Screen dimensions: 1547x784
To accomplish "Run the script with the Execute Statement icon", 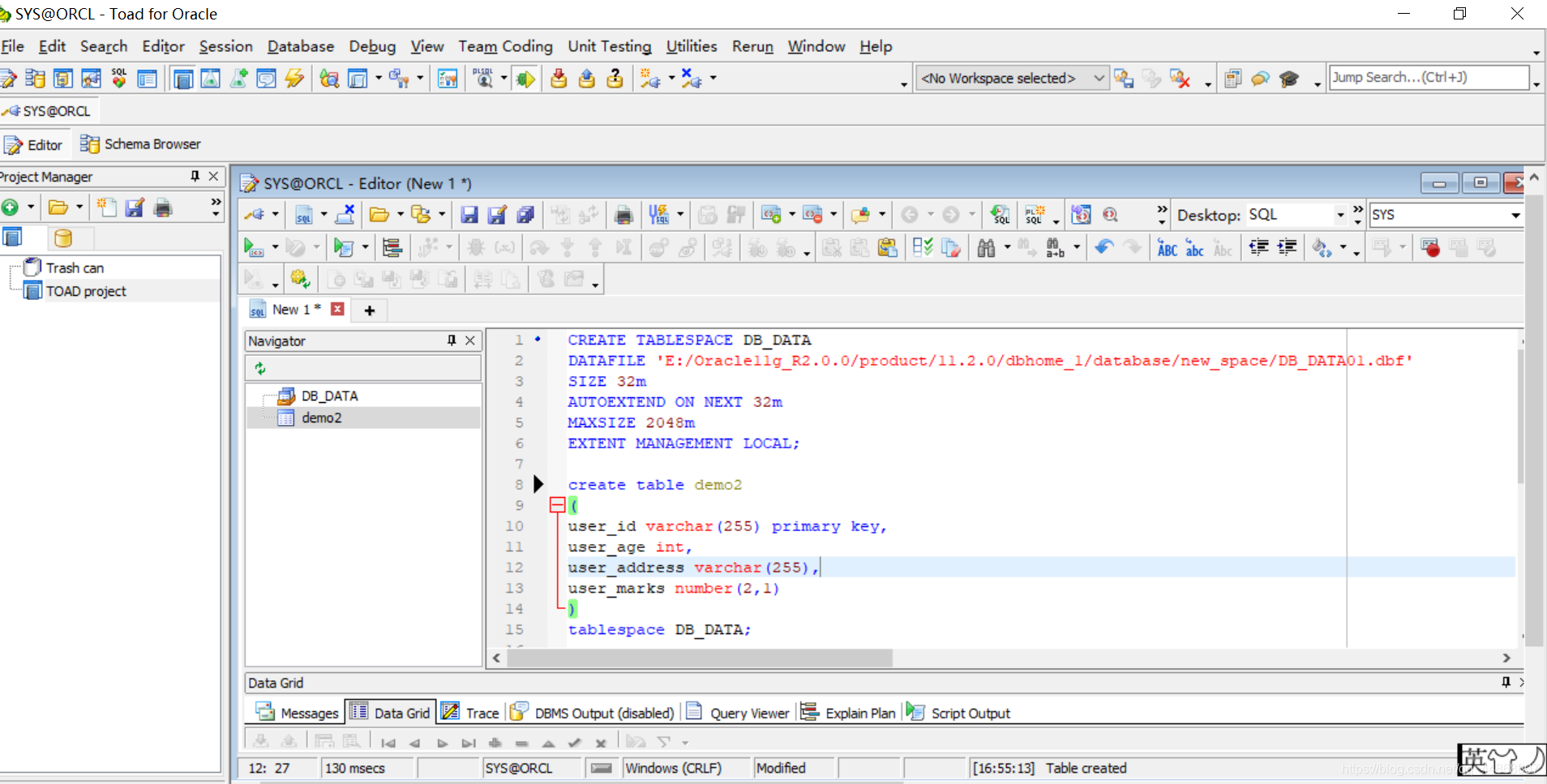I will coord(255,247).
